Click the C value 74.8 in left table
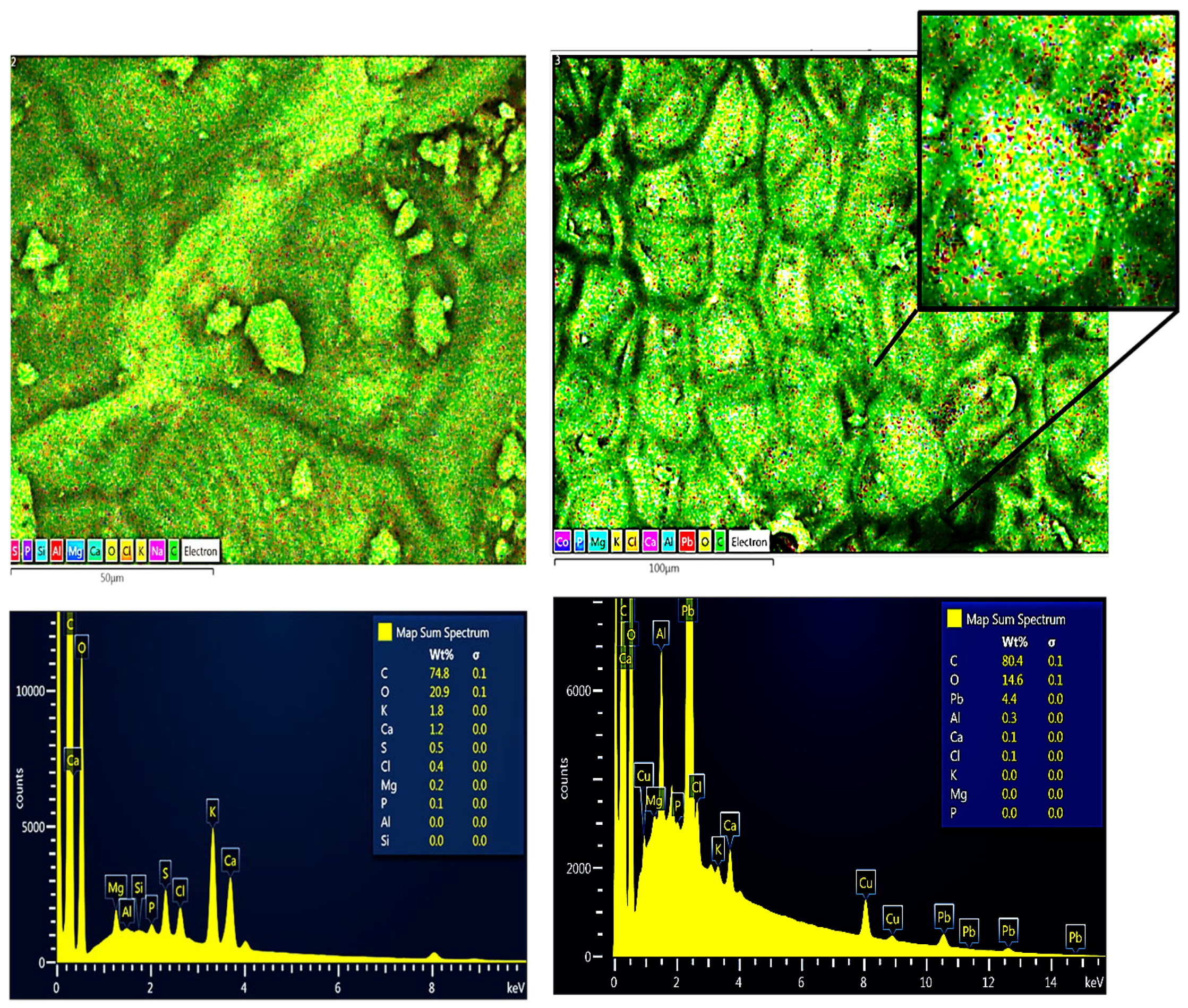 pyautogui.click(x=439, y=673)
